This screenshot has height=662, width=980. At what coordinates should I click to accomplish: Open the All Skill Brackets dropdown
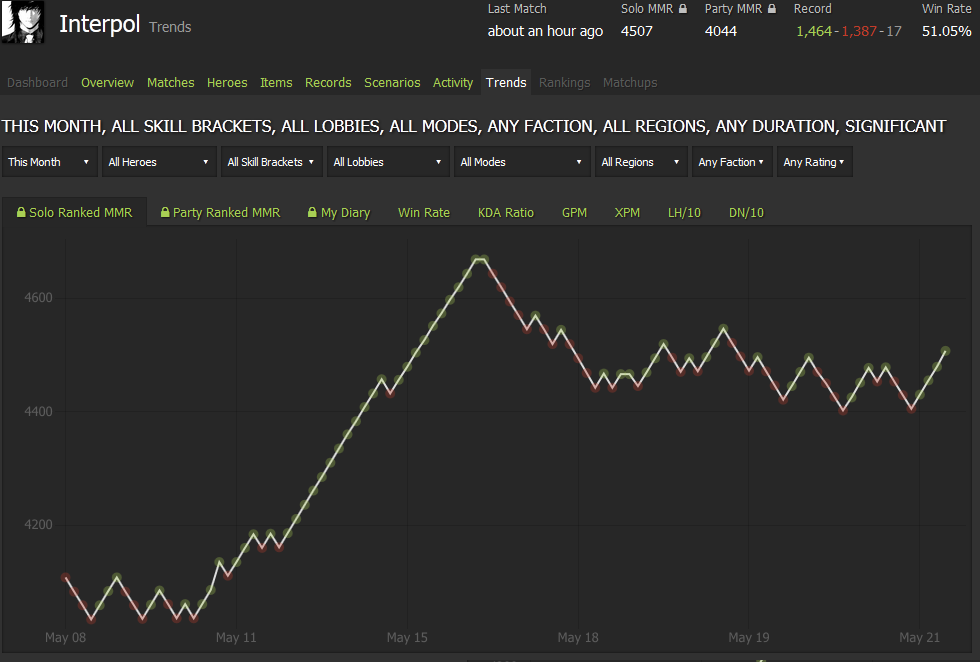tap(271, 162)
